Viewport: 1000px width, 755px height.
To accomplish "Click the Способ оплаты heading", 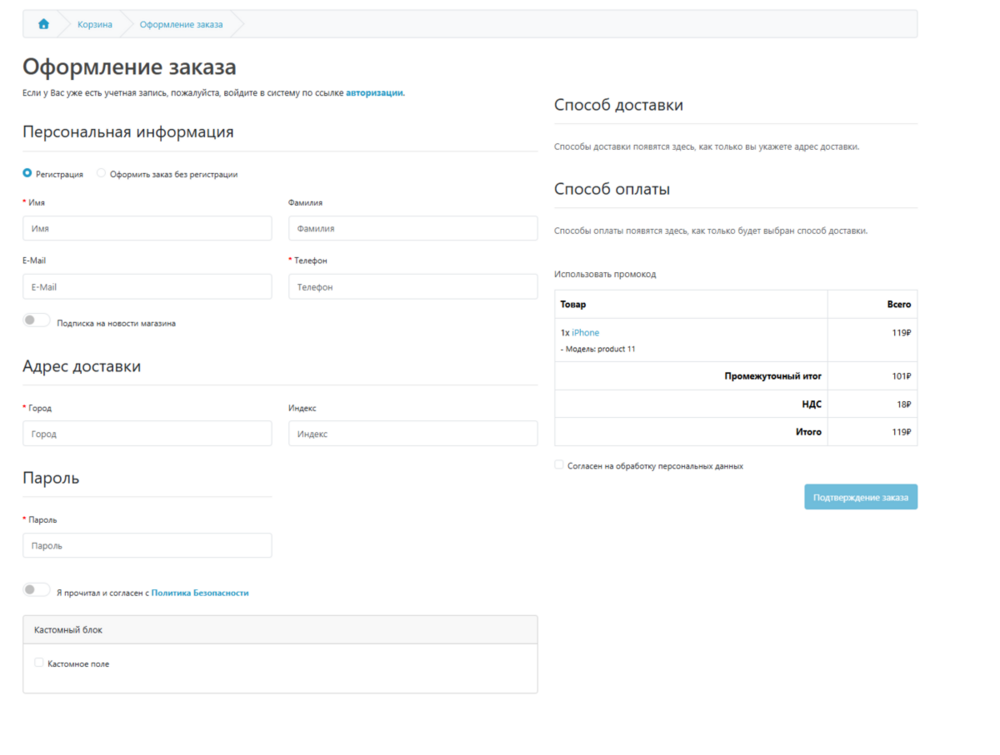I will 612,189.
